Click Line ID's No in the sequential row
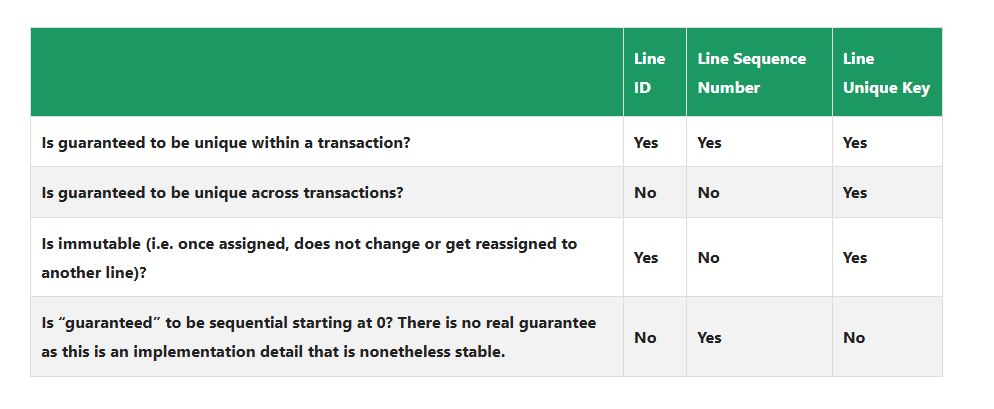The image size is (994, 409). pos(645,337)
